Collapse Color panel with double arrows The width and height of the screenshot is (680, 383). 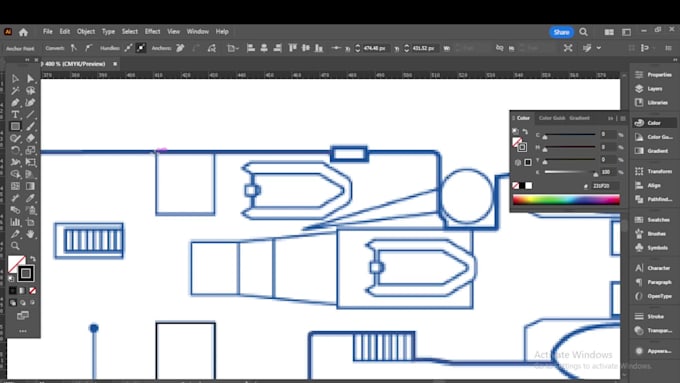point(611,118)
